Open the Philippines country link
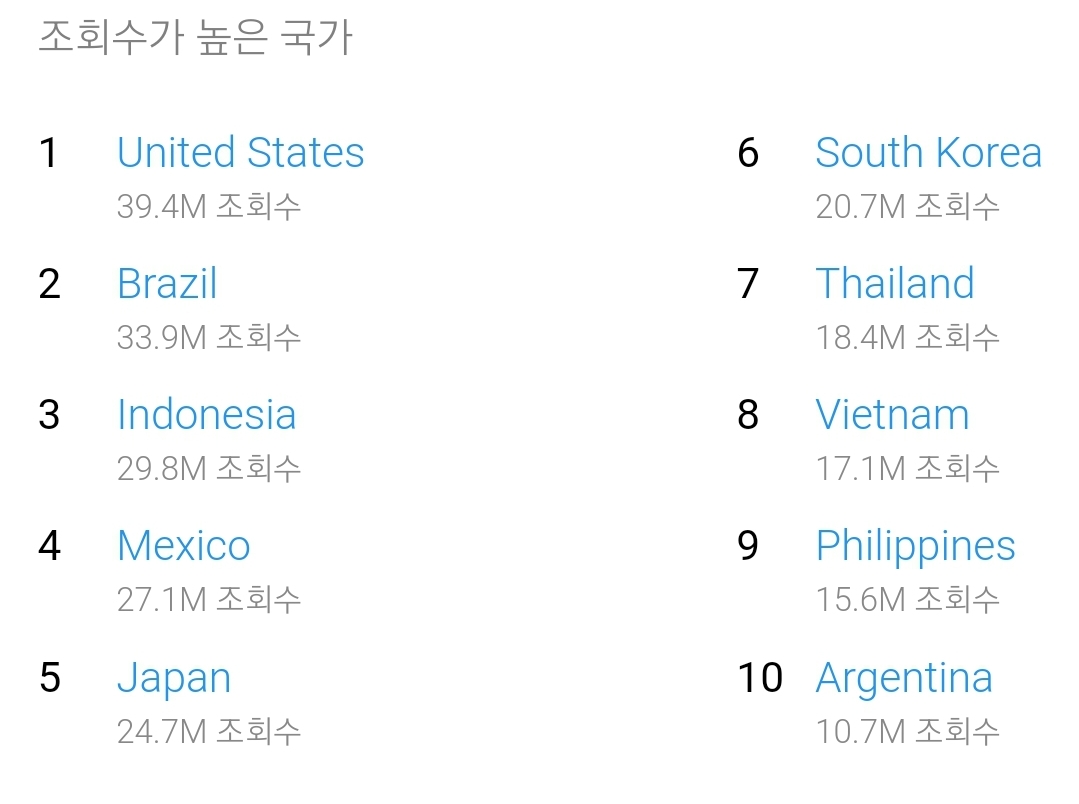Image resolution: width=1079 pixels, height=804 pixels. [x=915, y=546]
